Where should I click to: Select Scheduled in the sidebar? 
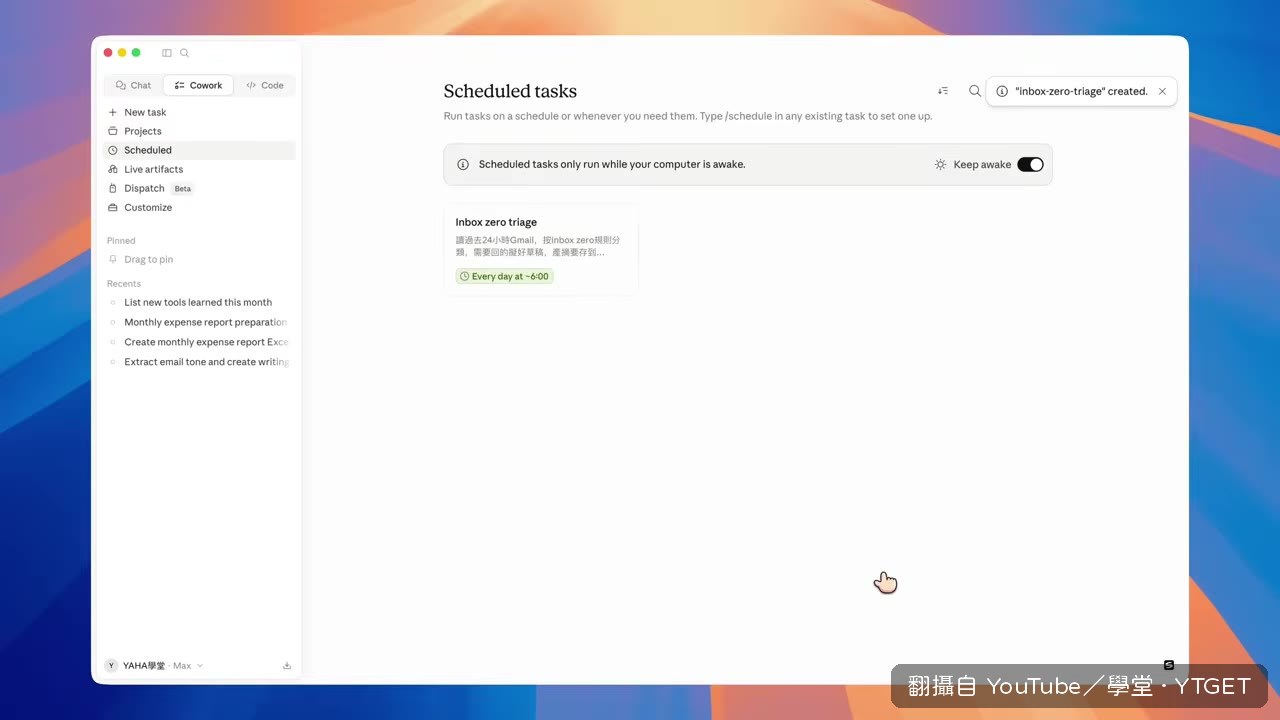(199, 150)
